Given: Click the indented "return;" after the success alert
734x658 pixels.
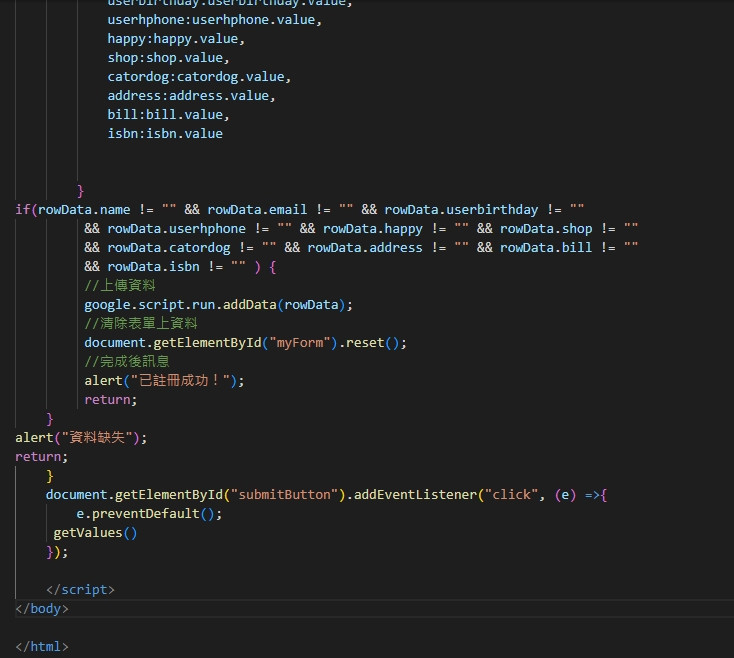Looking at the screenshot, I should (x=110, y=400).
